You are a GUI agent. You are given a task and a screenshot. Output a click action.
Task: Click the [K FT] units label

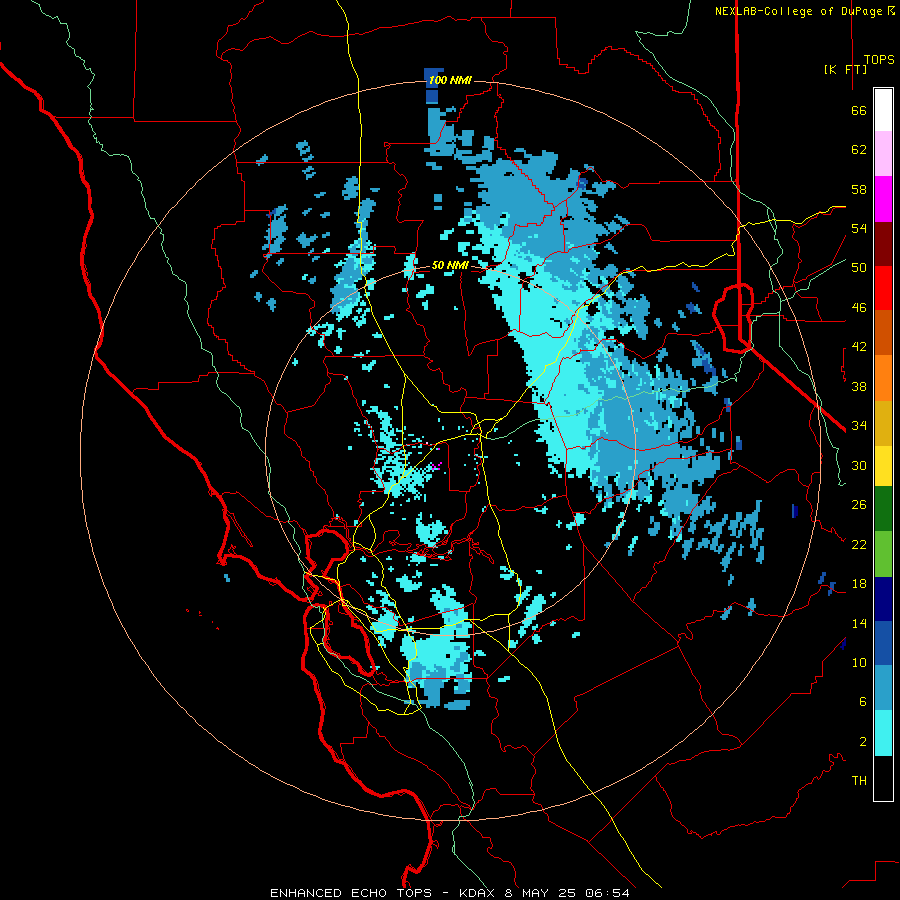tap(845, 69)
